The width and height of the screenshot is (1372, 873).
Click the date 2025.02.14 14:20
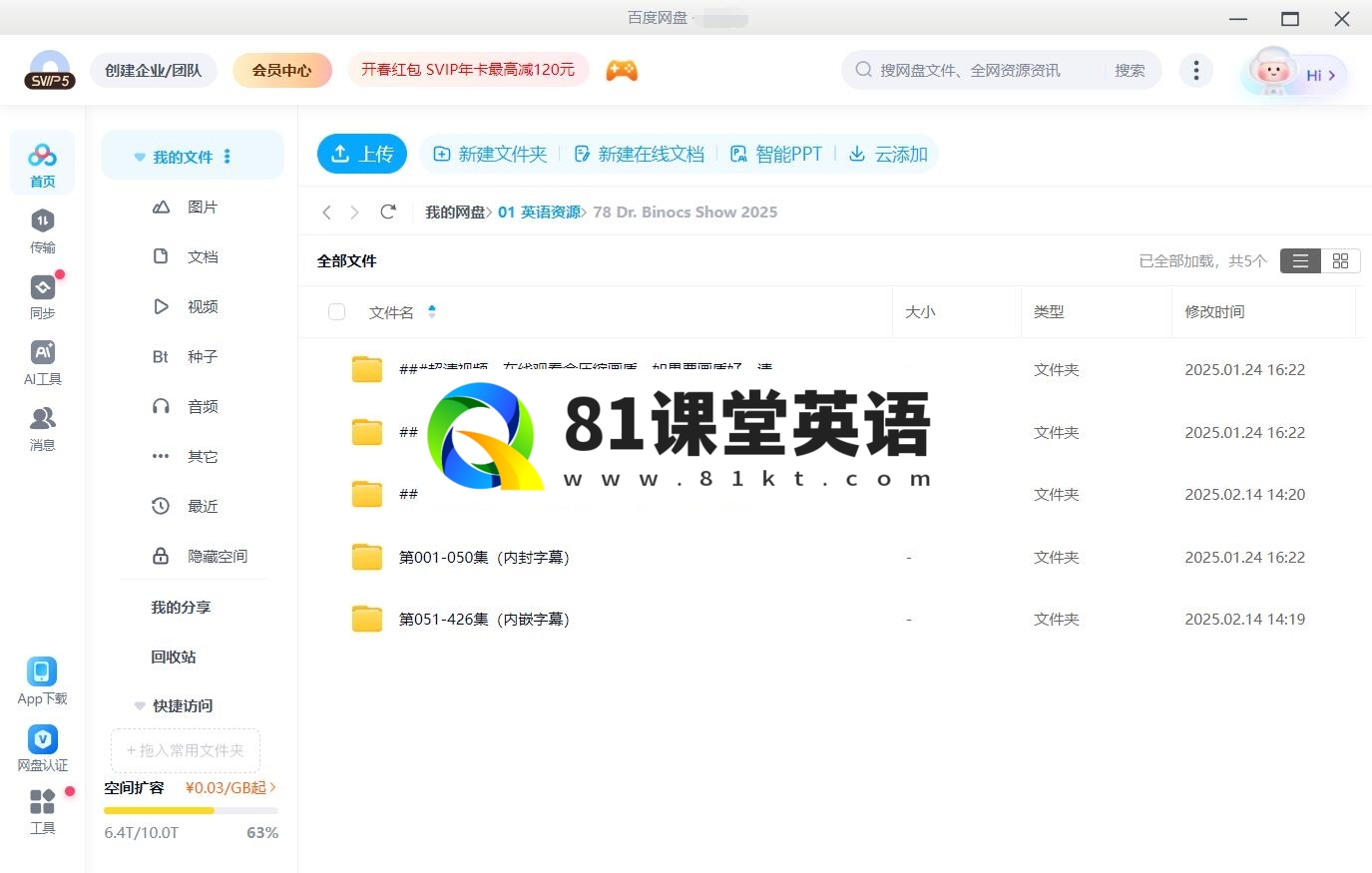[x=1244, y=494]
